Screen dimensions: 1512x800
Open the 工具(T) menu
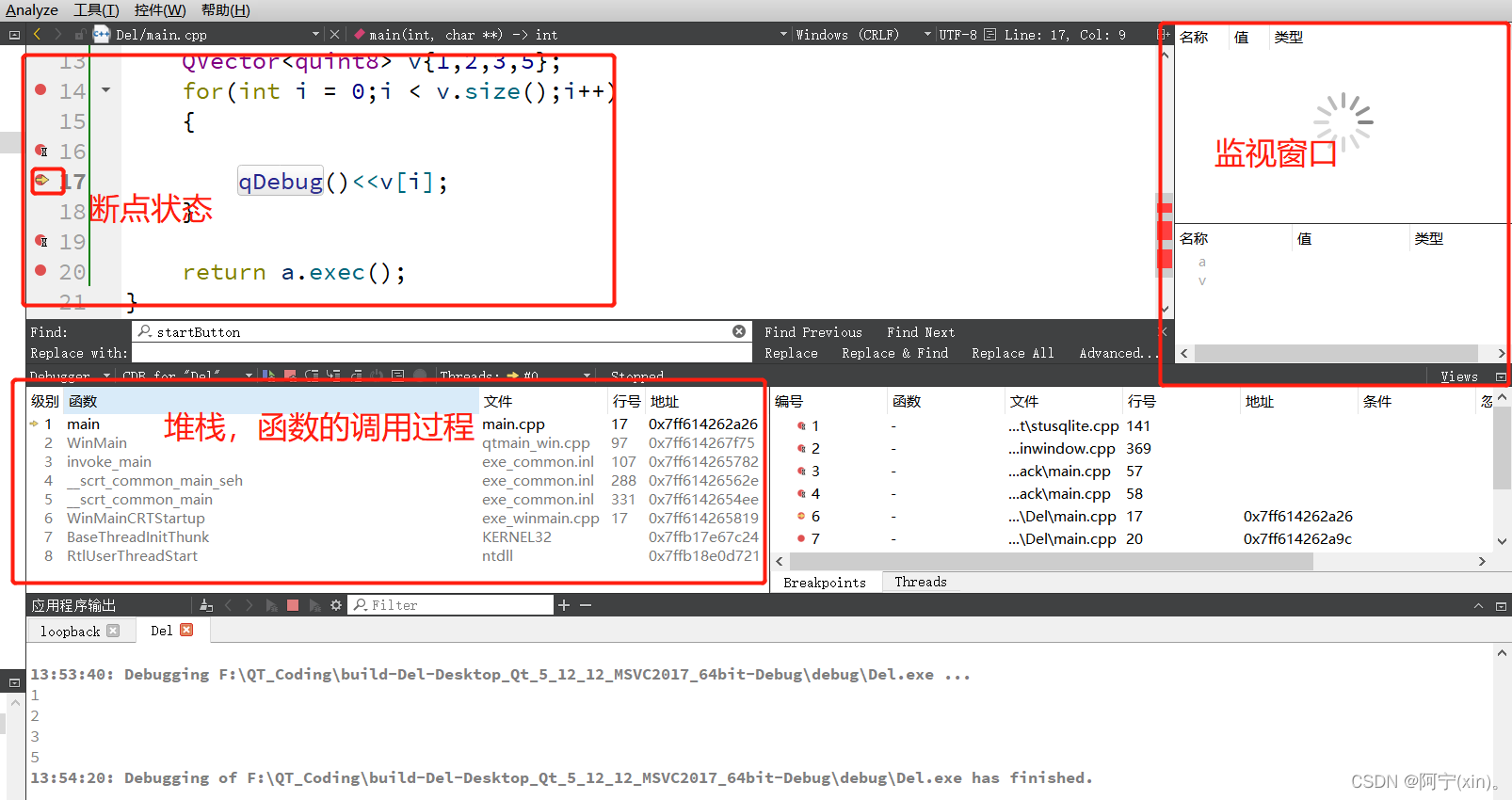tap(96, 10)
